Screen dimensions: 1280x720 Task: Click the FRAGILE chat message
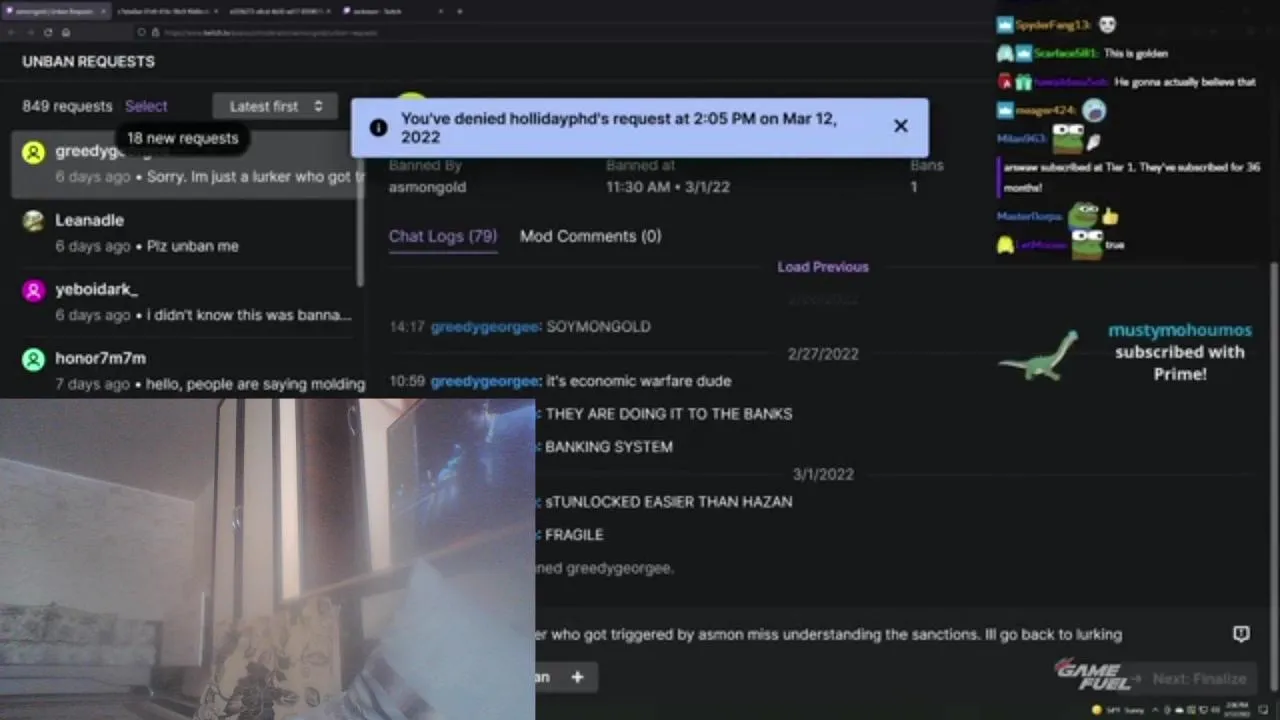574,535
